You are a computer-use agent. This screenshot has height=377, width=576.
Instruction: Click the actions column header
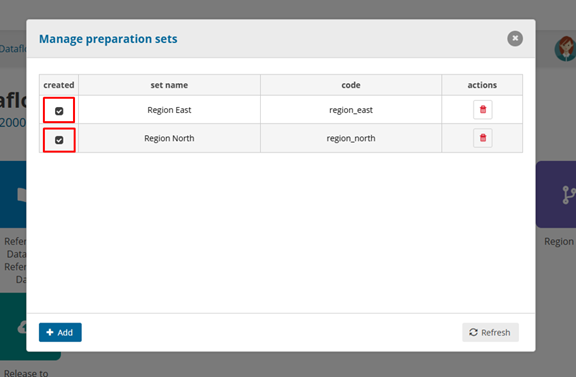point(482,85)
